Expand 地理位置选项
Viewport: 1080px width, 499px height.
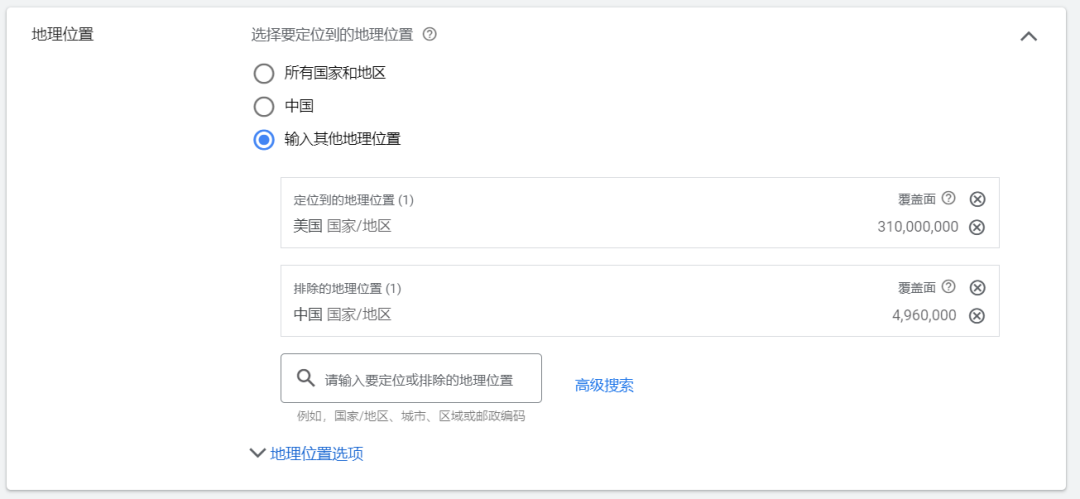coord(307,454)
